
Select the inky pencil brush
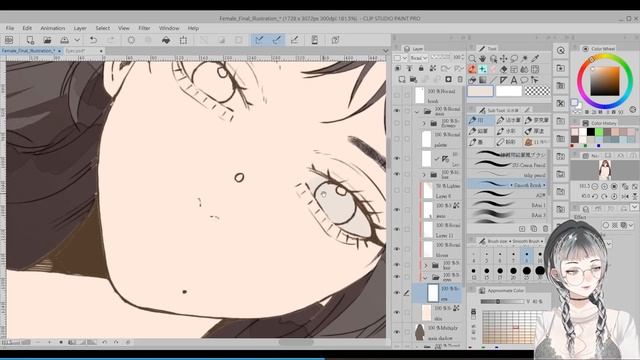(508, 175)
